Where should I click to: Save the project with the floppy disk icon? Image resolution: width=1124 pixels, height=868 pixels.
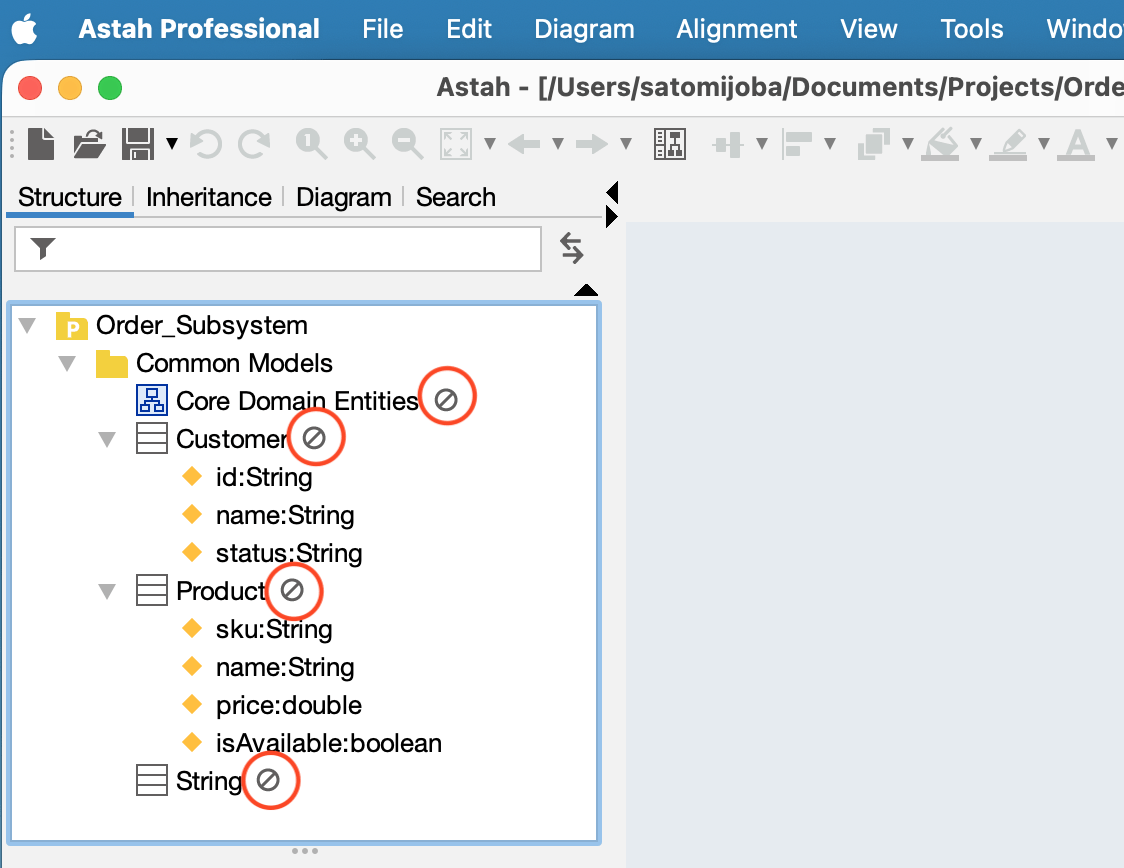[x=138, y=143]
